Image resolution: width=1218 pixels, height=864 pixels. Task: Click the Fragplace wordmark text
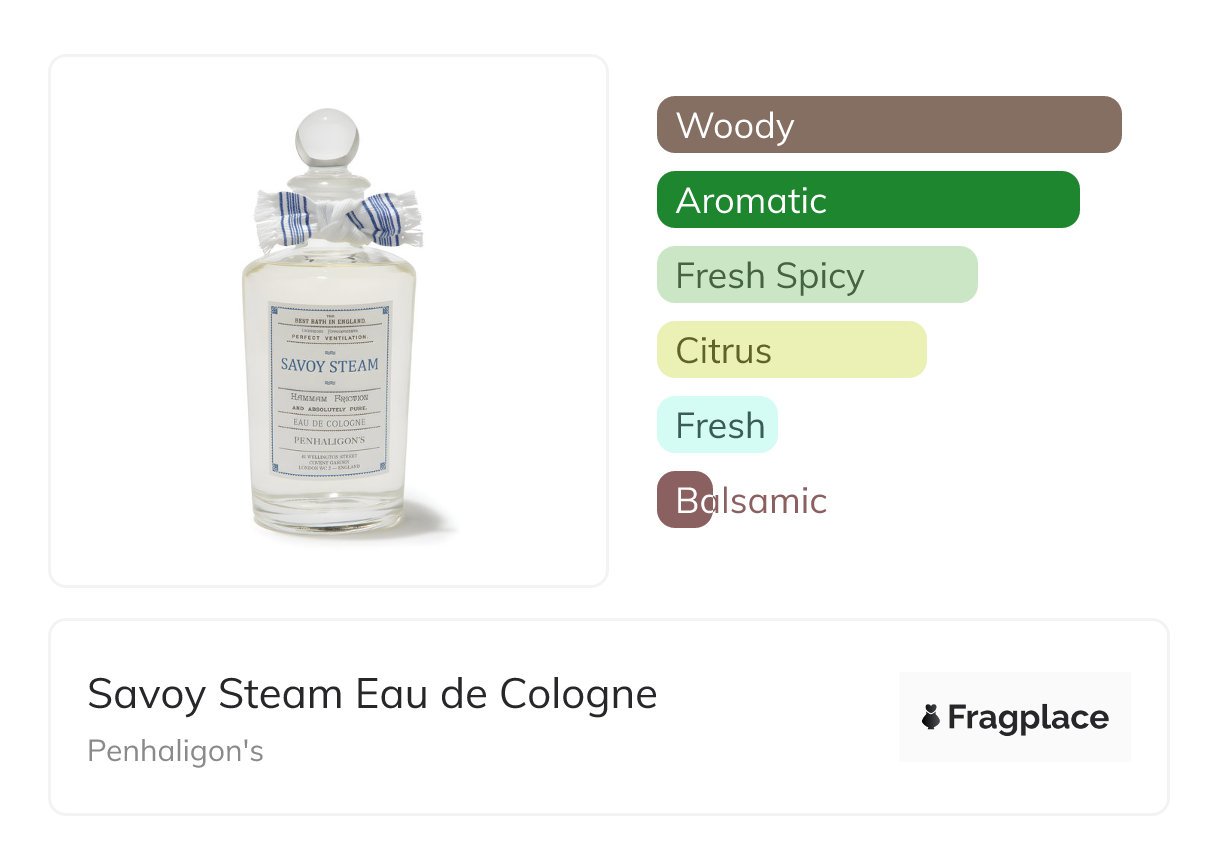tap(1028, 717)
